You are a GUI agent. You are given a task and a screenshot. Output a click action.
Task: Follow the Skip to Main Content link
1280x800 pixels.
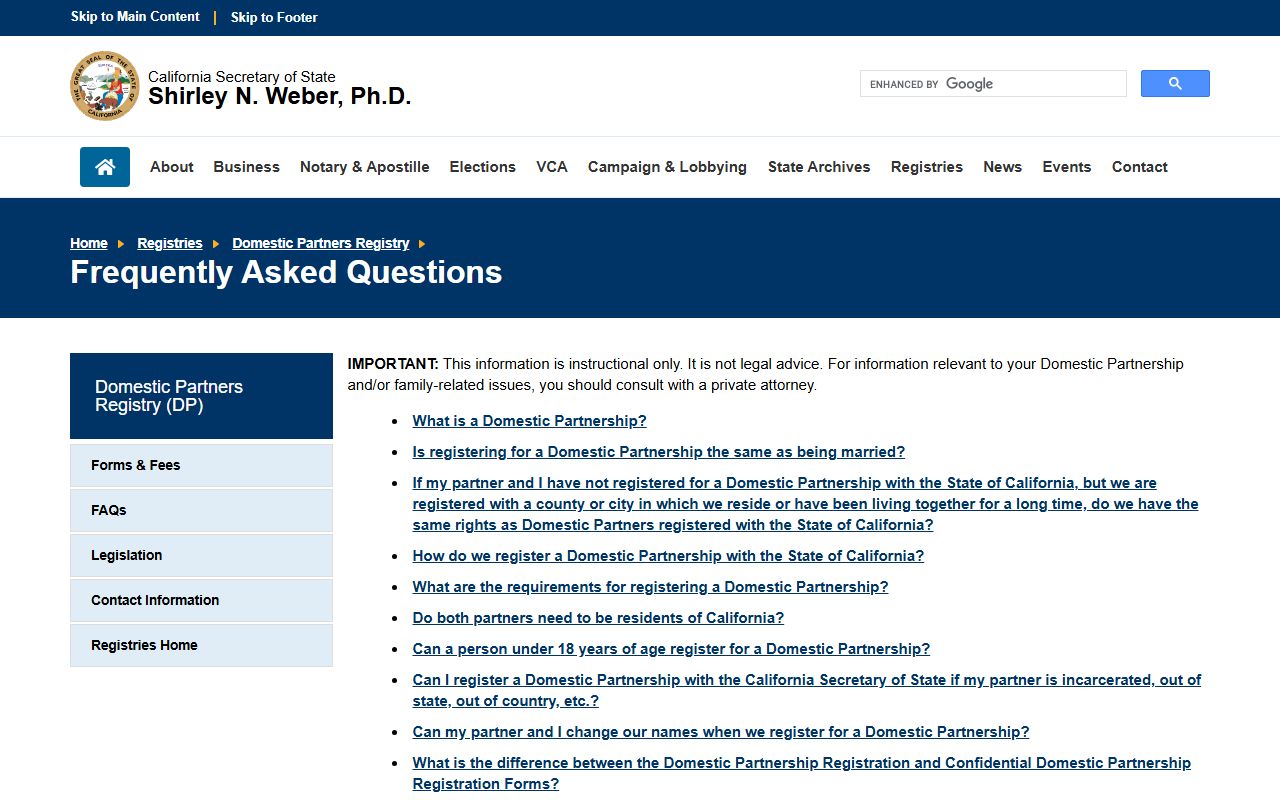[135, 17]
